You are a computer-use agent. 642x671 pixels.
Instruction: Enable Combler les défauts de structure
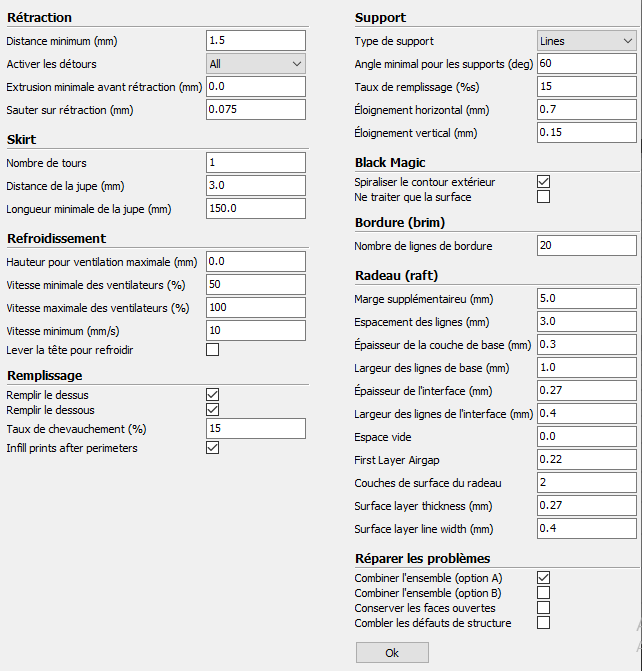544,623
